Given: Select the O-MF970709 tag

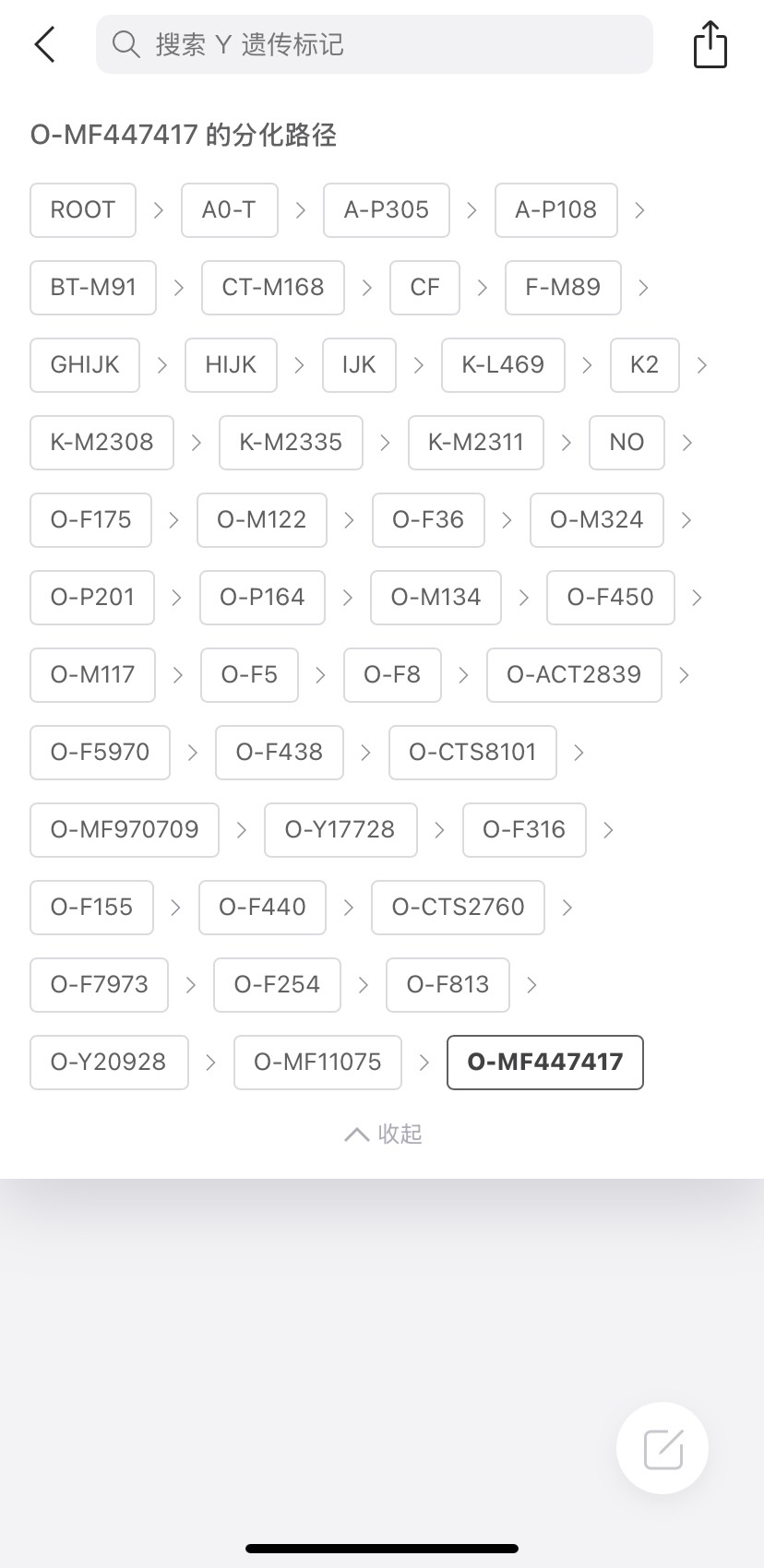Looking at the screenshot, I should point(125,830).
